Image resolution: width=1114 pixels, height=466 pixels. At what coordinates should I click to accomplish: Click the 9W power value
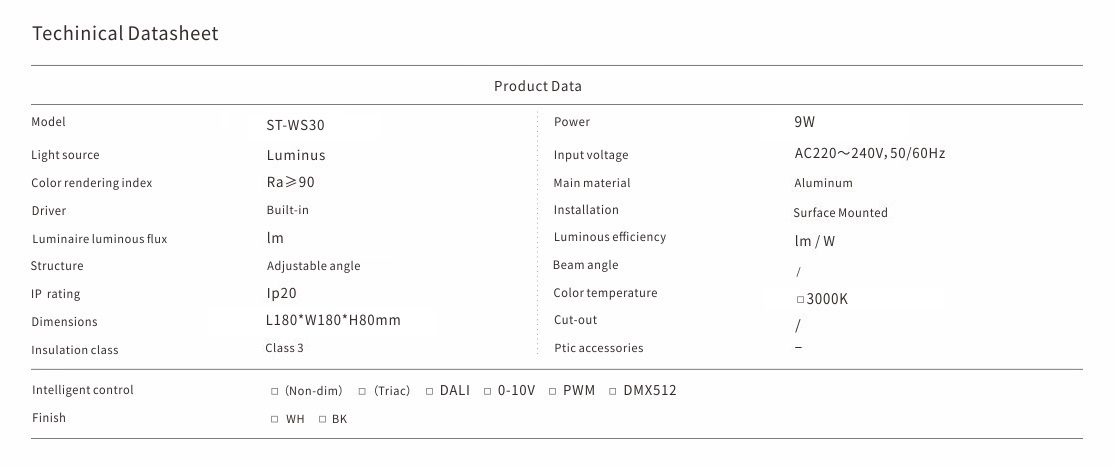[x=805, y=123]
